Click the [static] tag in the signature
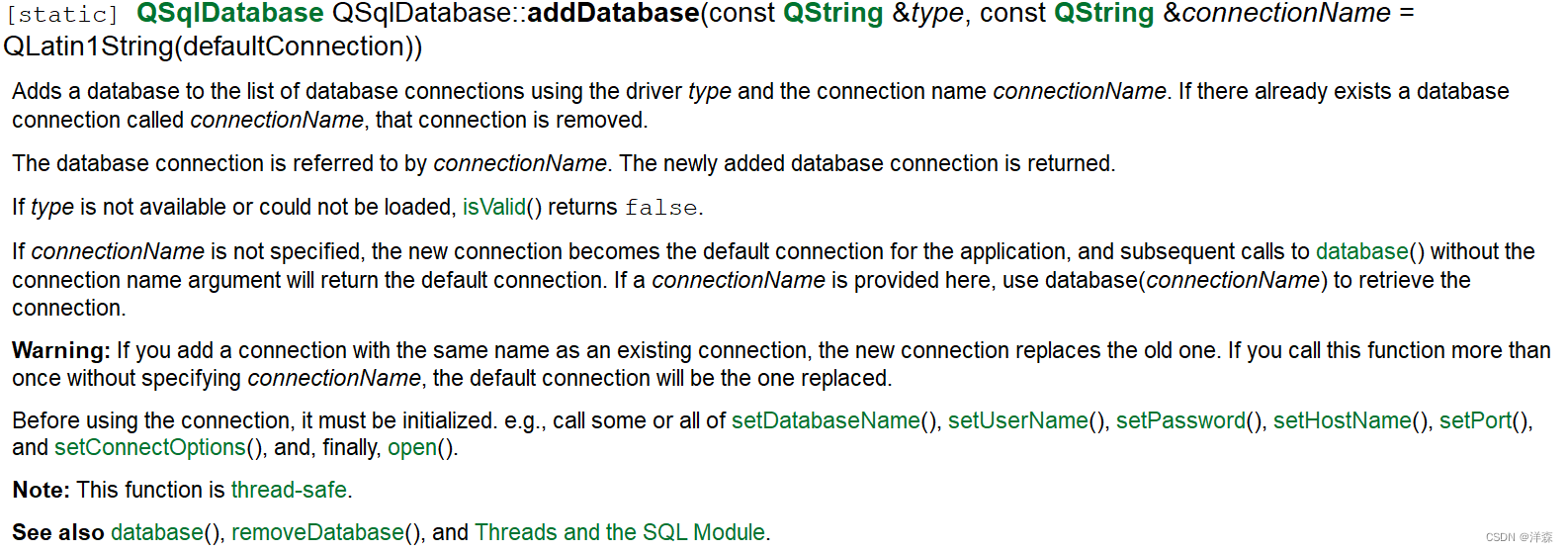The width and height of the screenshot is (1568, 552). [62, 15]
